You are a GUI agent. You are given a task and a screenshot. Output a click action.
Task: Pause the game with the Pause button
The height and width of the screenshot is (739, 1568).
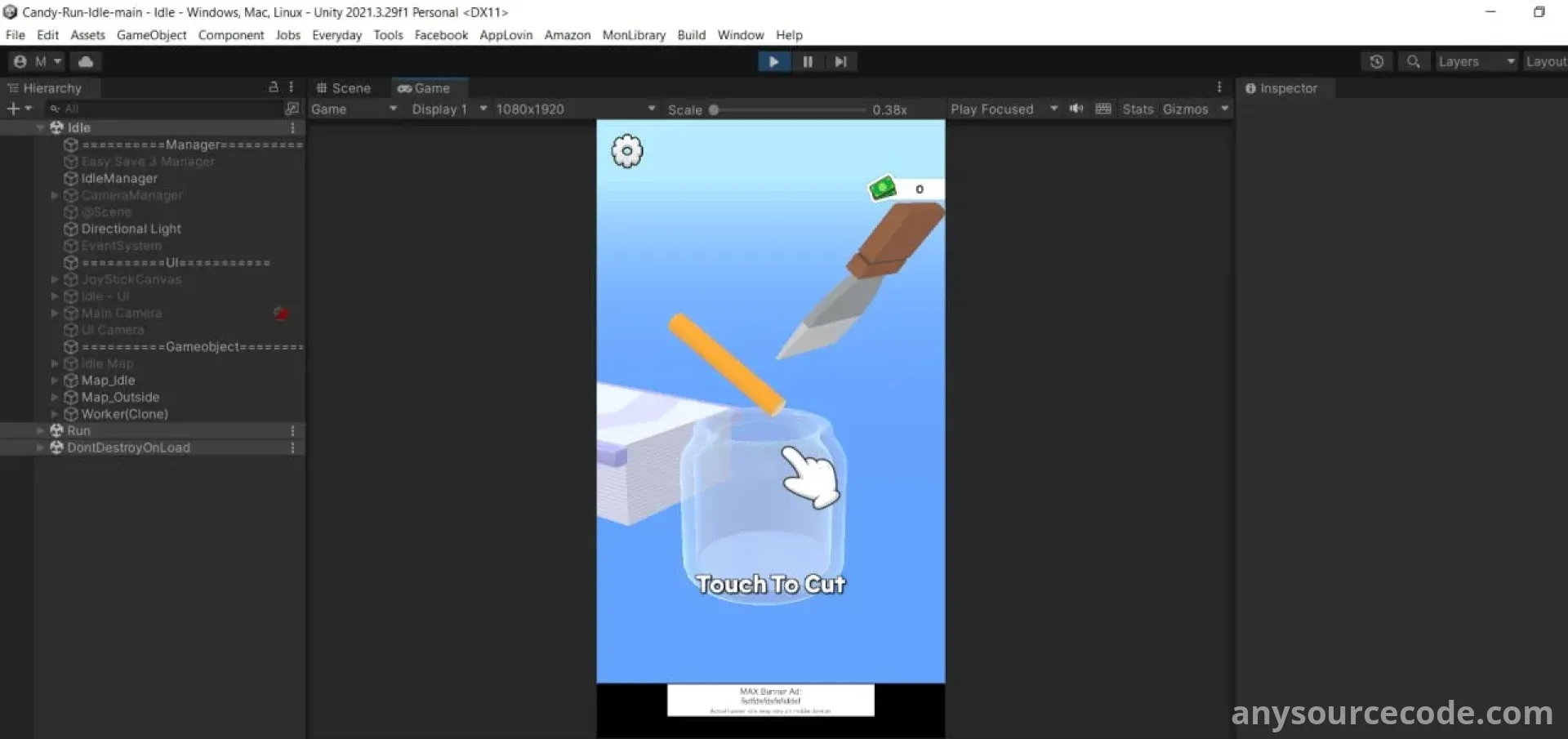click(808, 62)
